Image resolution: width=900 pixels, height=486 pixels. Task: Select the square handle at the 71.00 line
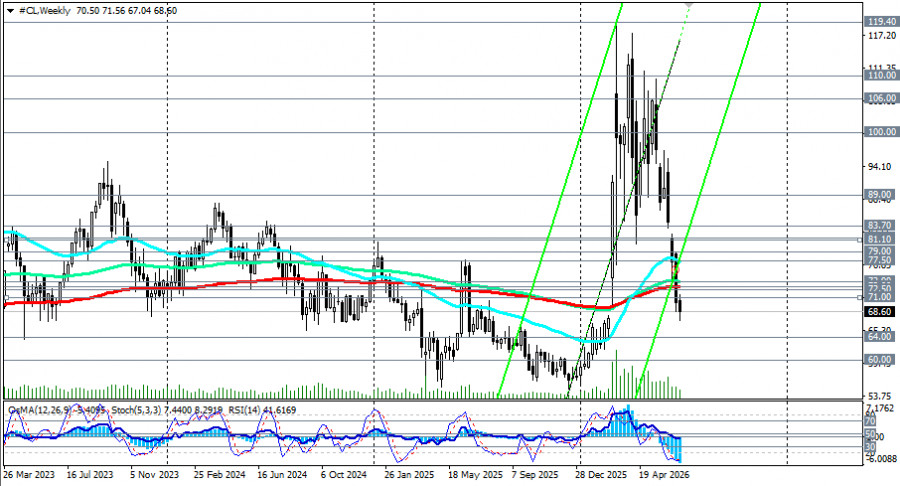(x=860, y=297)
